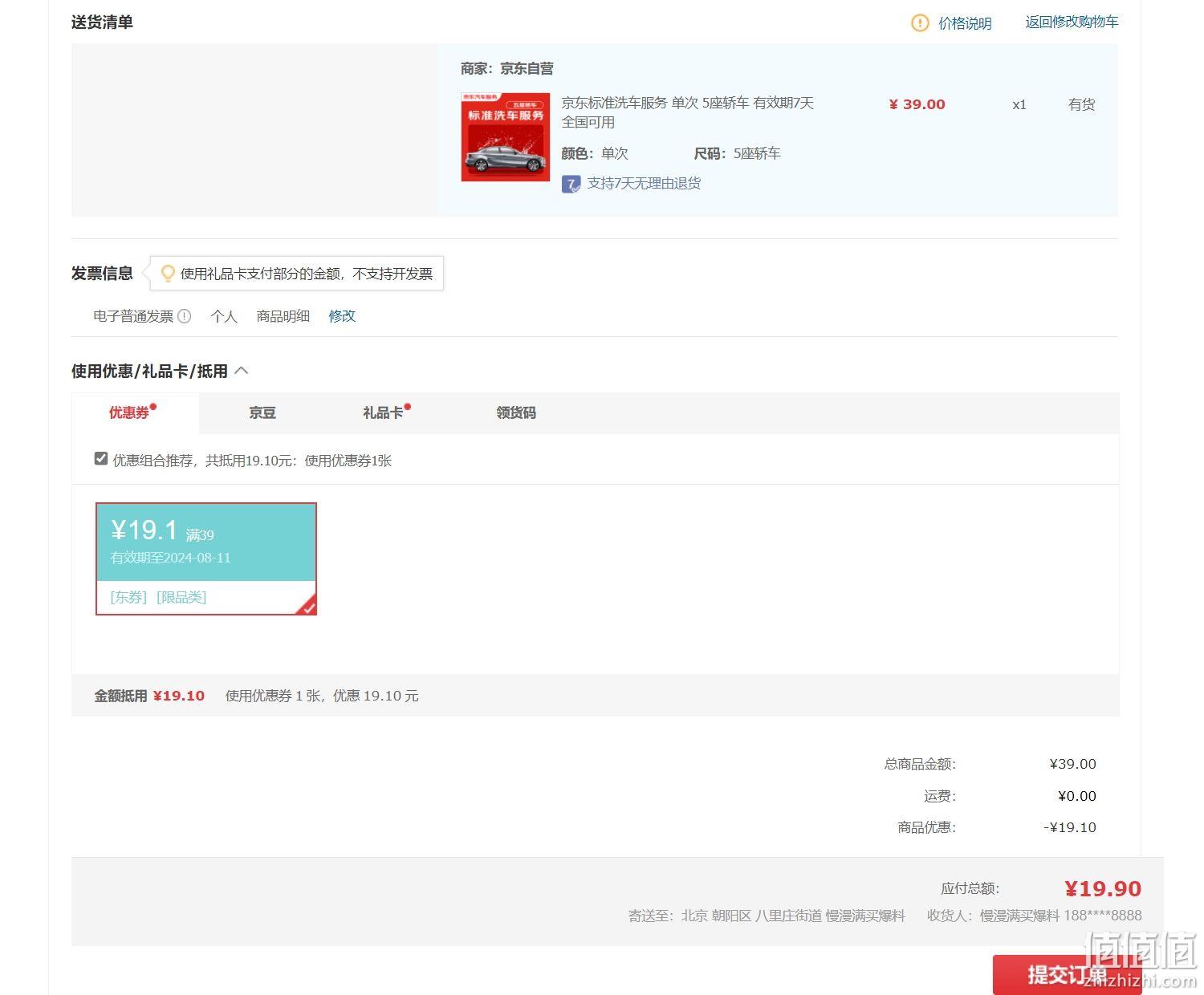Viewport: 1204px width, 995px height.
Task: Click the 有效期至2024-08-11 coupon expiry text
Action: (171, 558)
